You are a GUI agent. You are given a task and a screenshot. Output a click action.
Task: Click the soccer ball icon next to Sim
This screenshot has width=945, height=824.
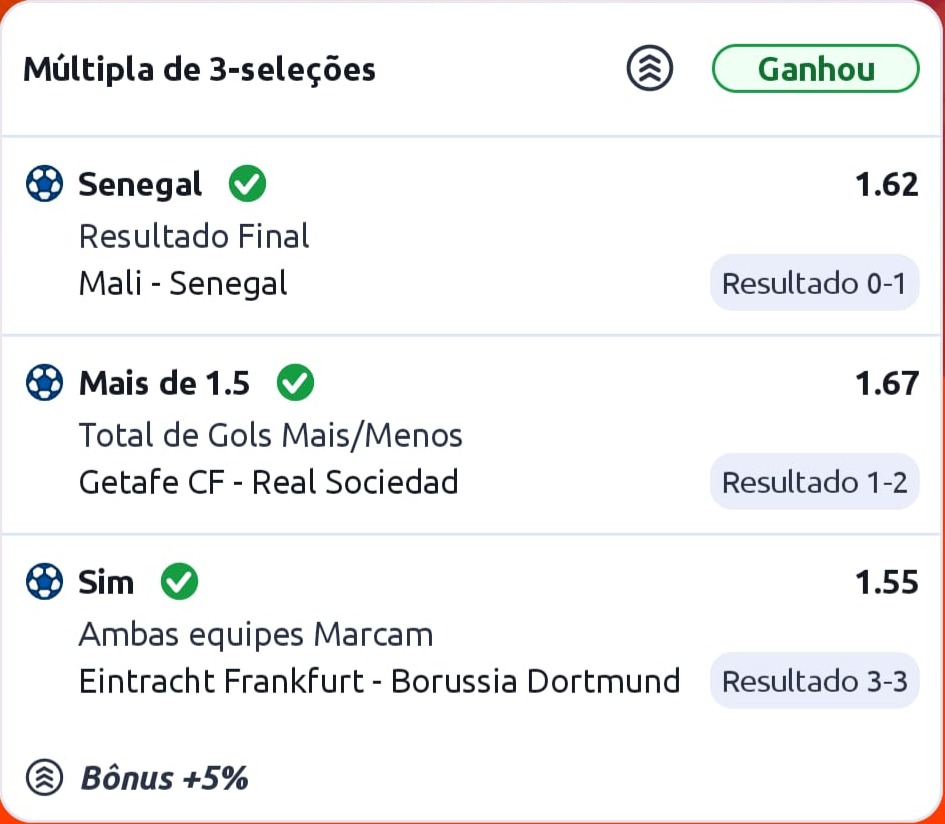(44, 581)
